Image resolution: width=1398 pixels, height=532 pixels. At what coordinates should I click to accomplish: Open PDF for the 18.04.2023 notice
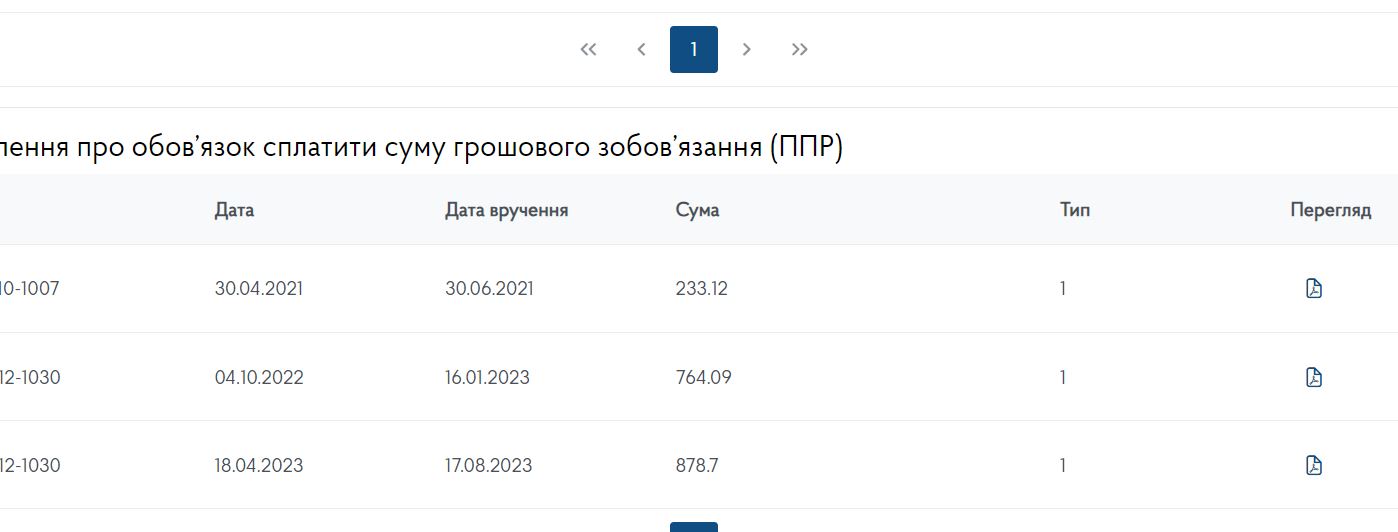(1314, 465)
